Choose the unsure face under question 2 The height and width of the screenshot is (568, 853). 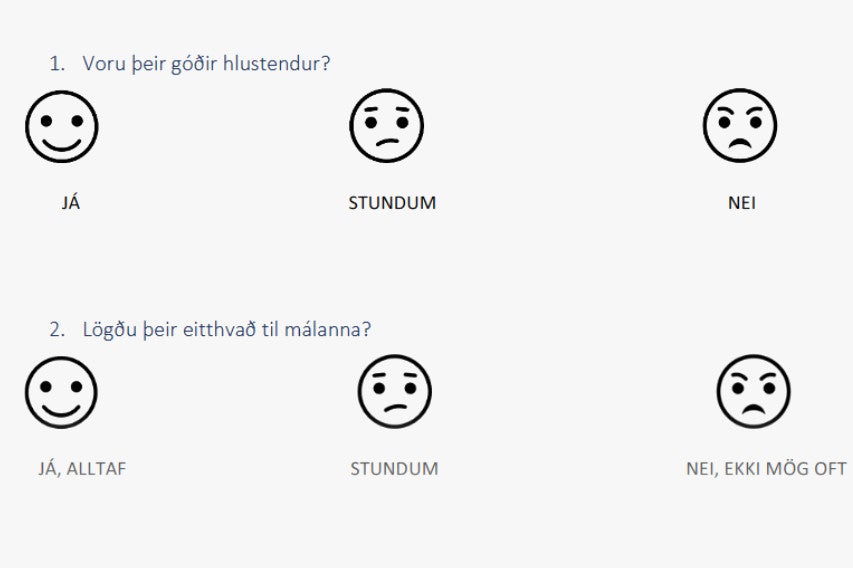(x=394, y=391)
